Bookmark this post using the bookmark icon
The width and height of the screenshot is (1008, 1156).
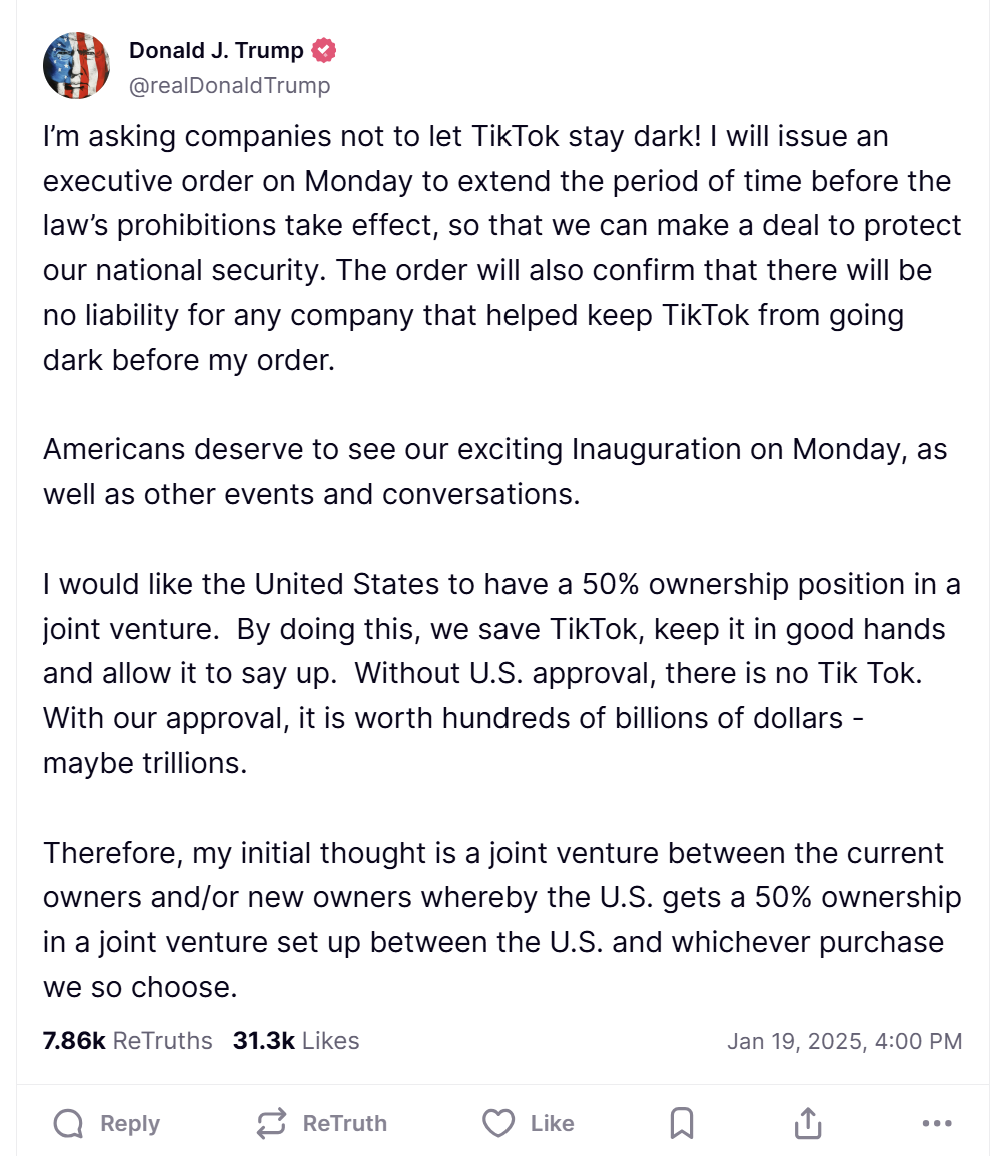[x=682, y=1124]
